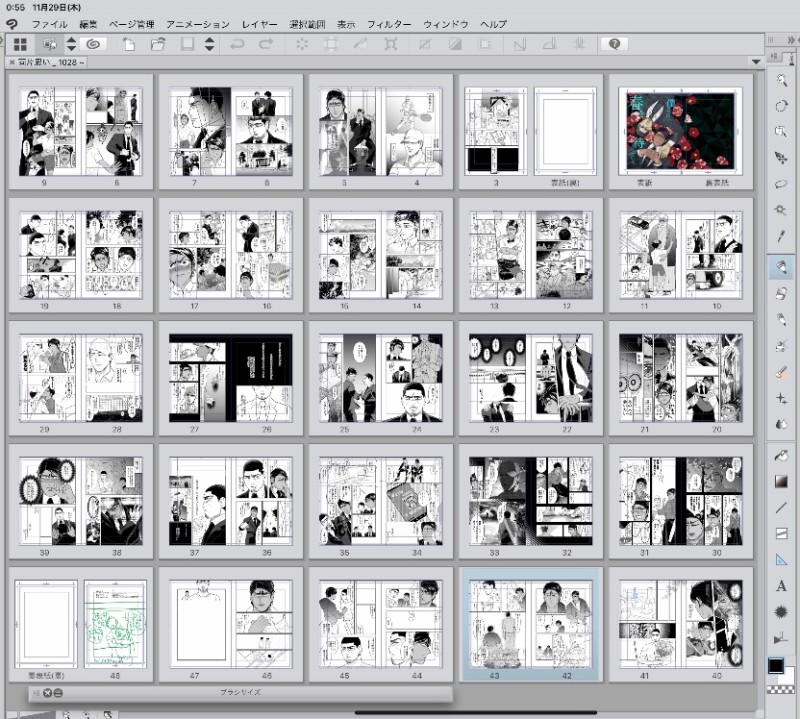Viewport: 800px width, 719px height.
Task: Click stepper arrows beside the Clip Studio icon
Action: pos(71,44)
